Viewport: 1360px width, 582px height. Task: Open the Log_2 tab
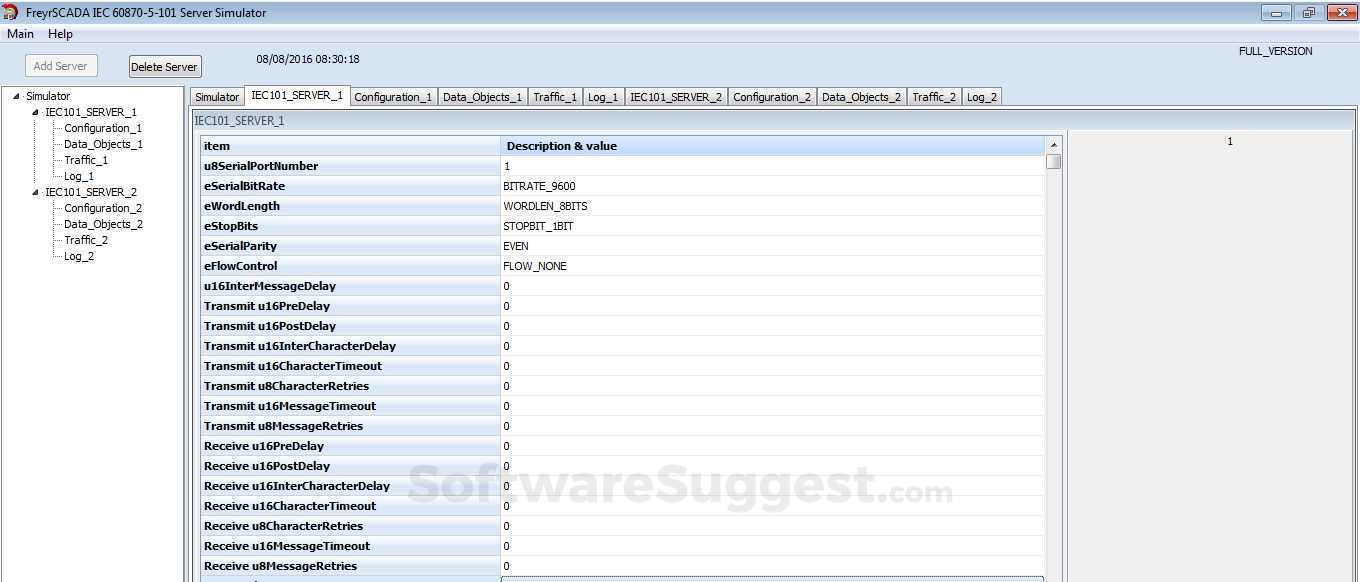click(981, 96)
